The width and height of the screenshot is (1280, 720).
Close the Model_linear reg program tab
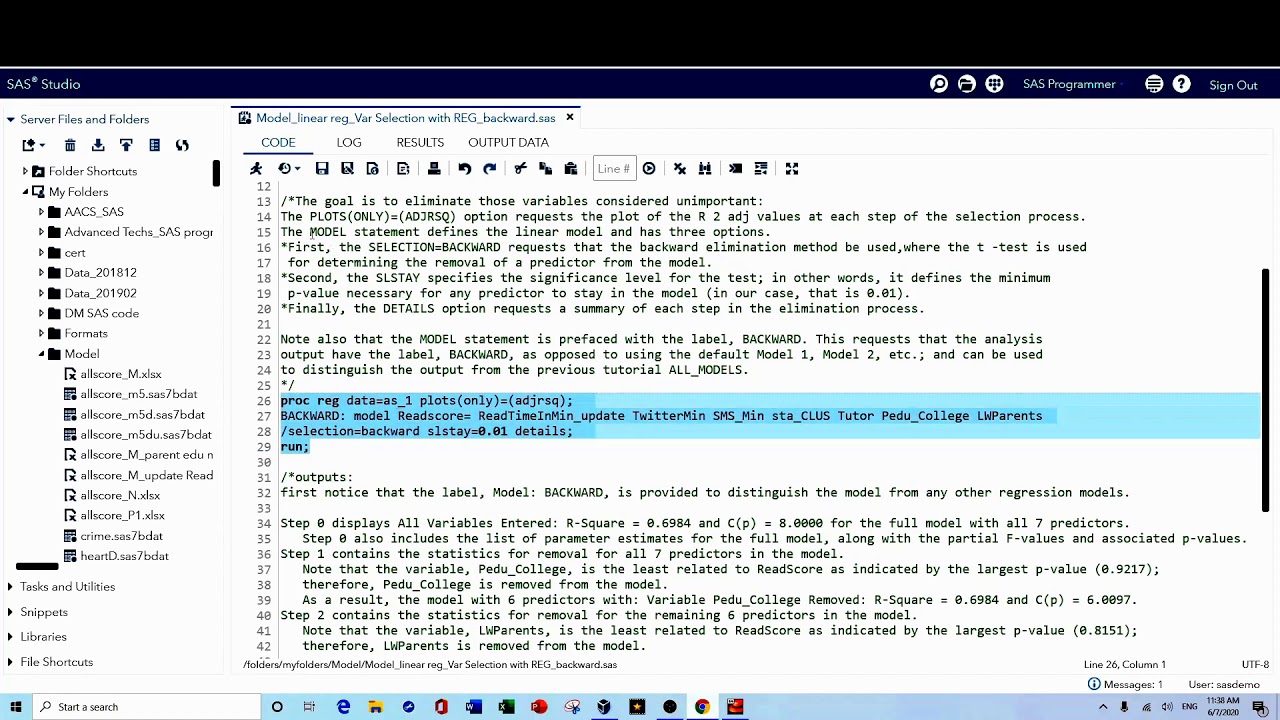[x=570, y=118]
